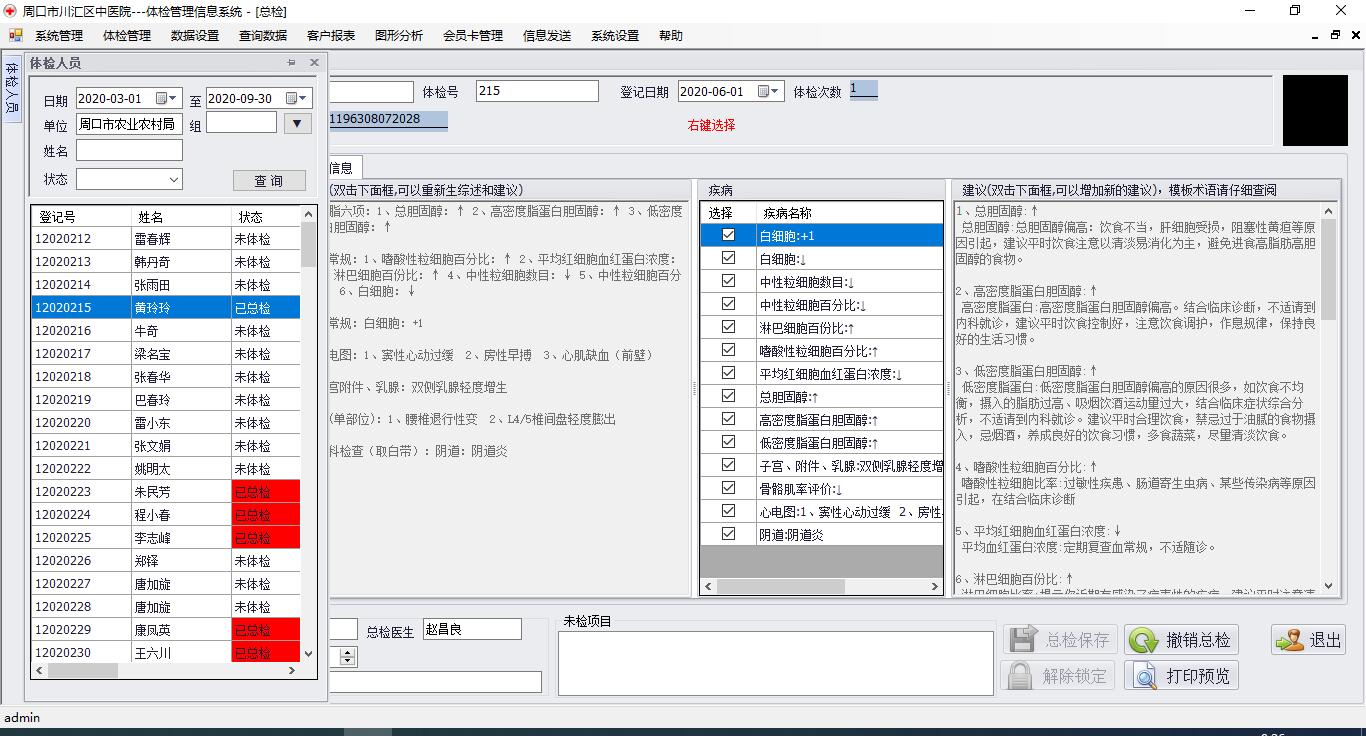
Task: Select record 12020229 康凤英
Action: point(166,630)
